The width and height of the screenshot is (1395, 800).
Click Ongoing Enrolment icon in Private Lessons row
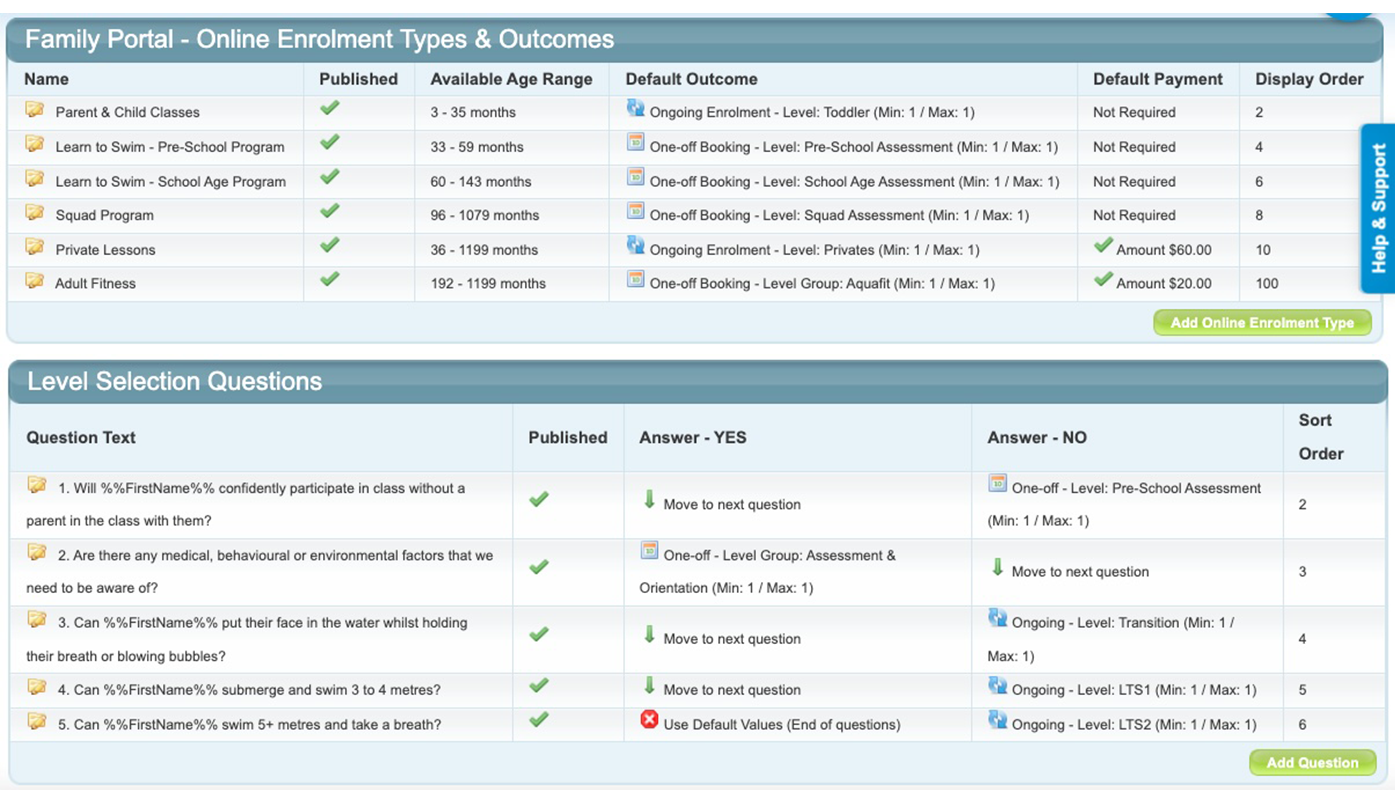pyautogui.click(x=635, y=246)
